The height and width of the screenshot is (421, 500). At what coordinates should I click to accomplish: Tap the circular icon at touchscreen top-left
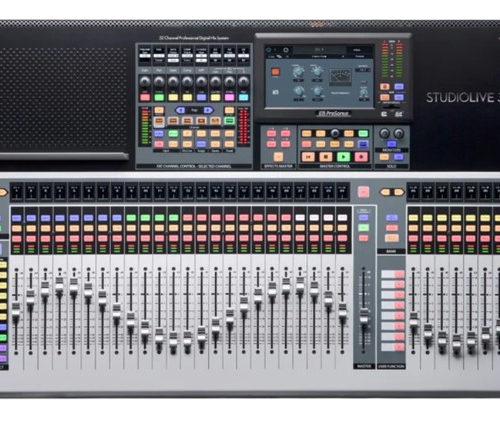(x=269, y=50)
